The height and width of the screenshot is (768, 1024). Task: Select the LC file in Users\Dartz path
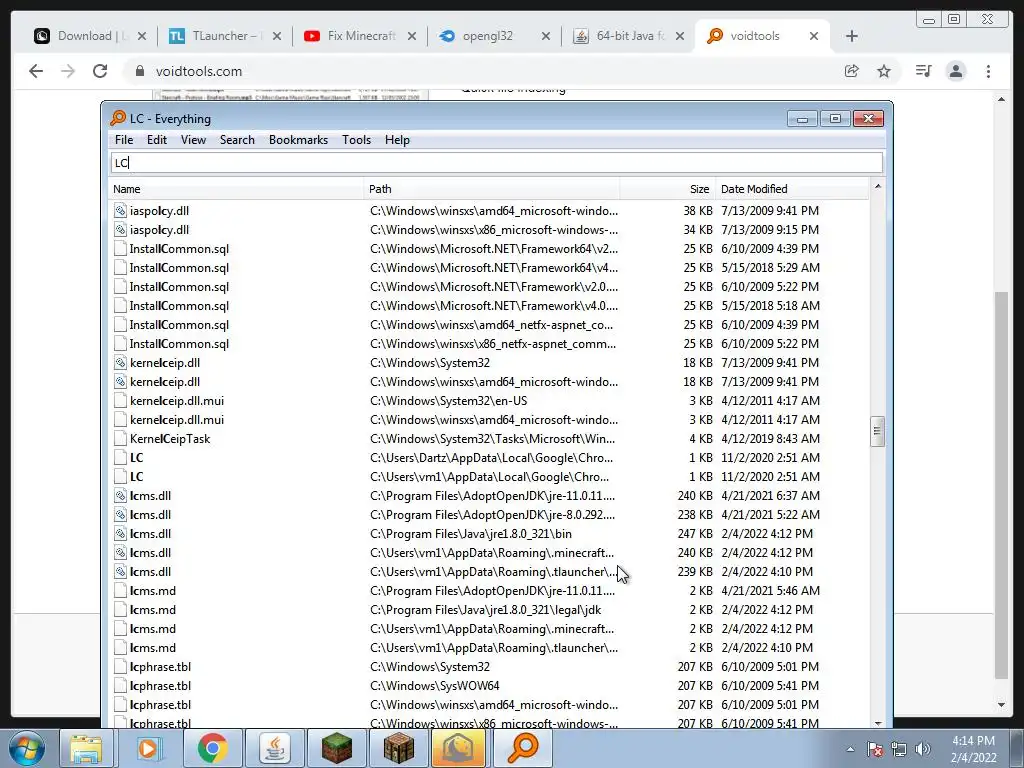(x=136, y=458)
